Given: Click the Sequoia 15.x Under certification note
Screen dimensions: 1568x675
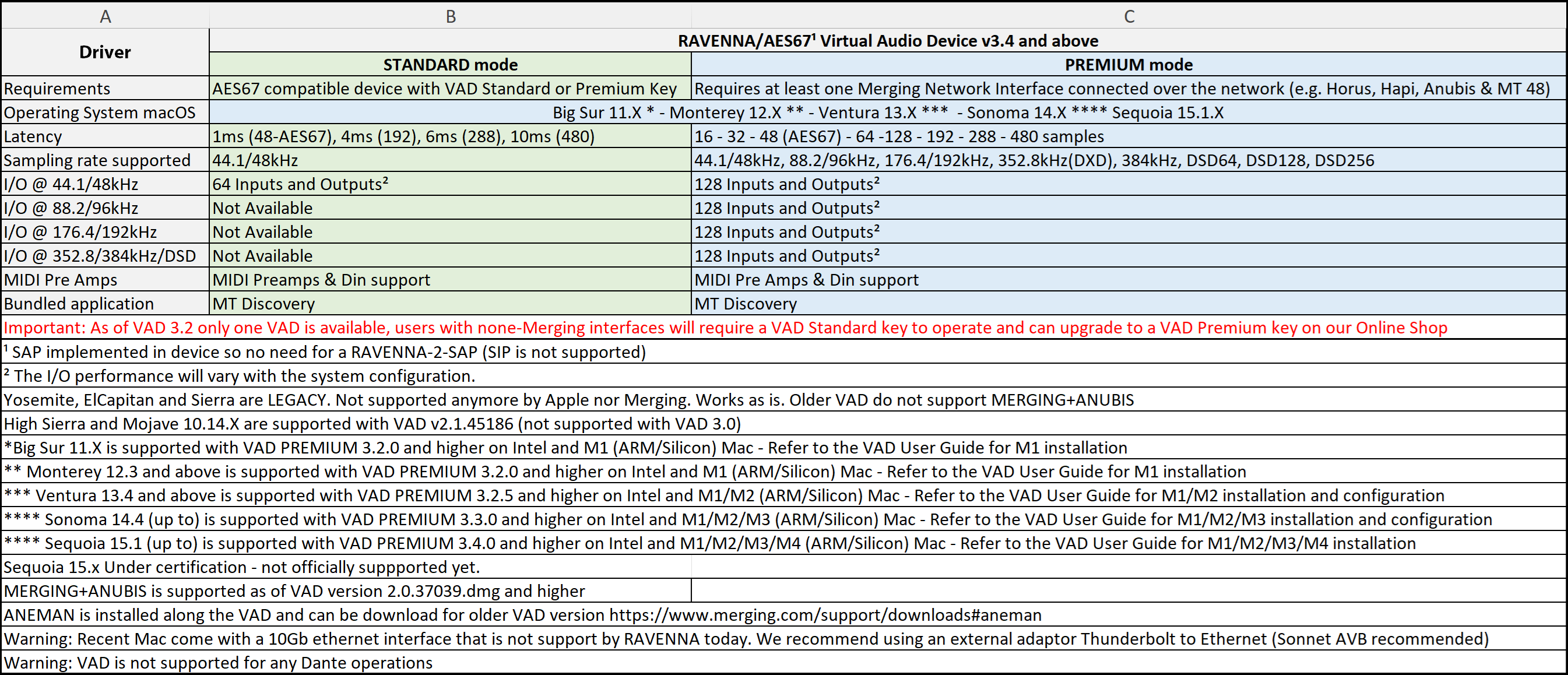Looking at the screenshot, I should [346, 567].
